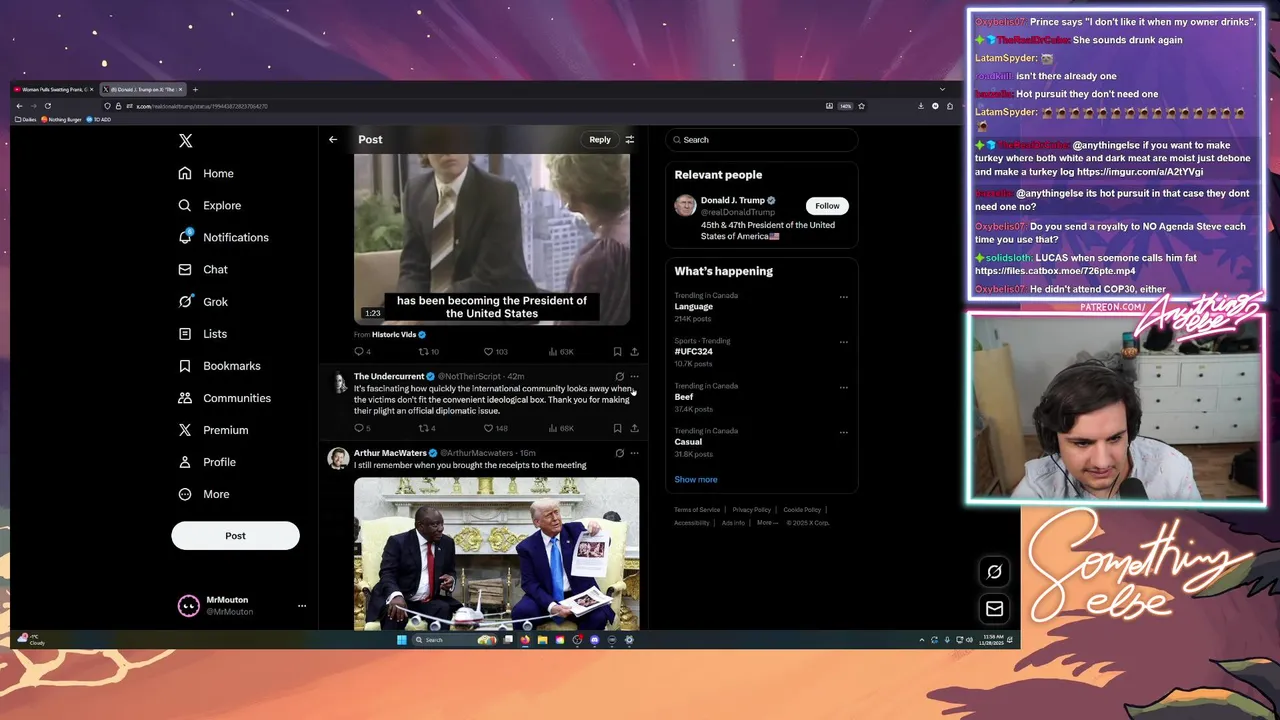
Task: Follow Donald J. Trump
Action: coord(827,206)
